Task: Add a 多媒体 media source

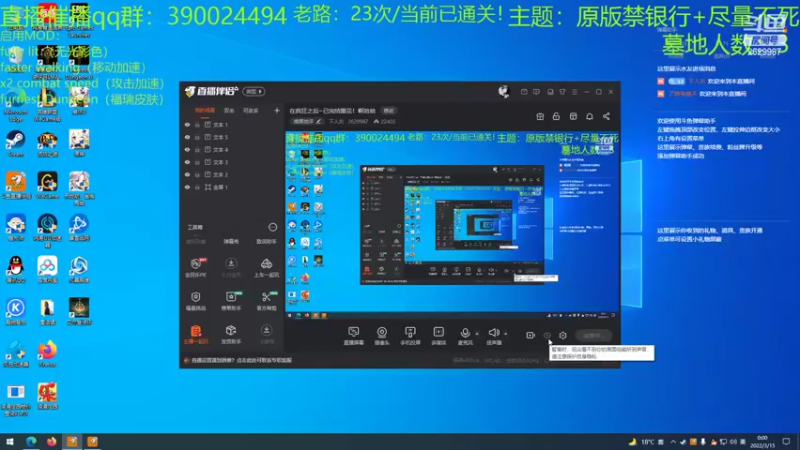Action: point(439,336)
